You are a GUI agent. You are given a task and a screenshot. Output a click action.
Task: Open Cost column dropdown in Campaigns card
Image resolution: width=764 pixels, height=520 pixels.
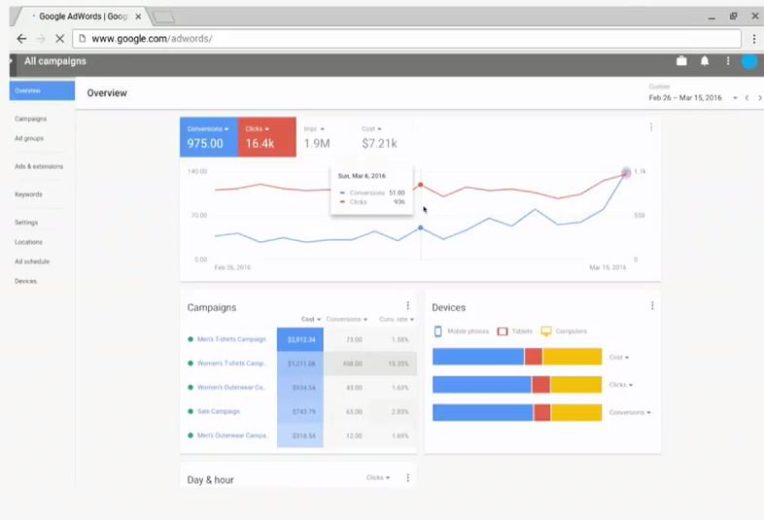pyautogui.click(x=311, y=319)
